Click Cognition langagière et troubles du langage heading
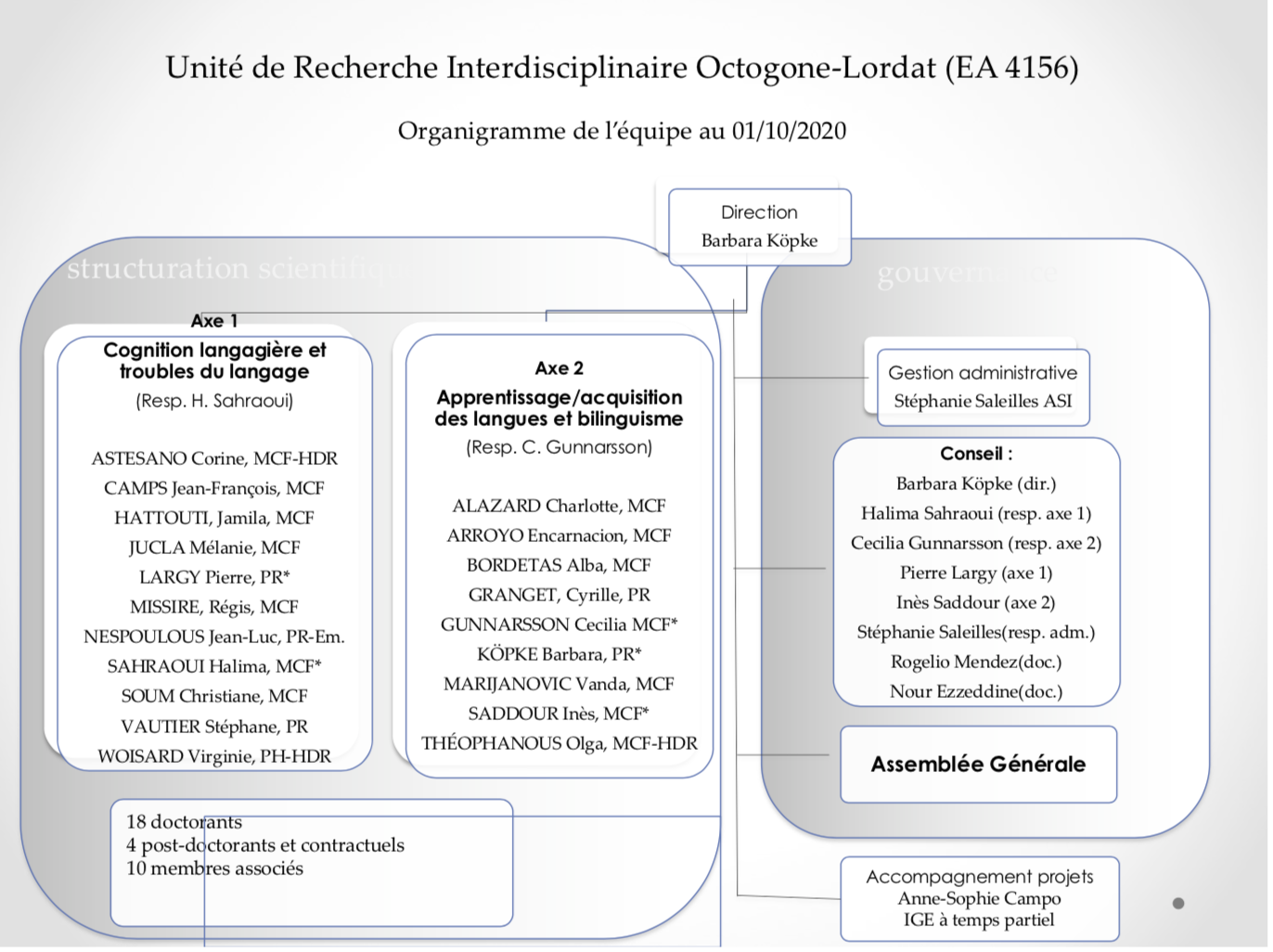Viewport: 1273px width, 952px height. click(214, 360)
